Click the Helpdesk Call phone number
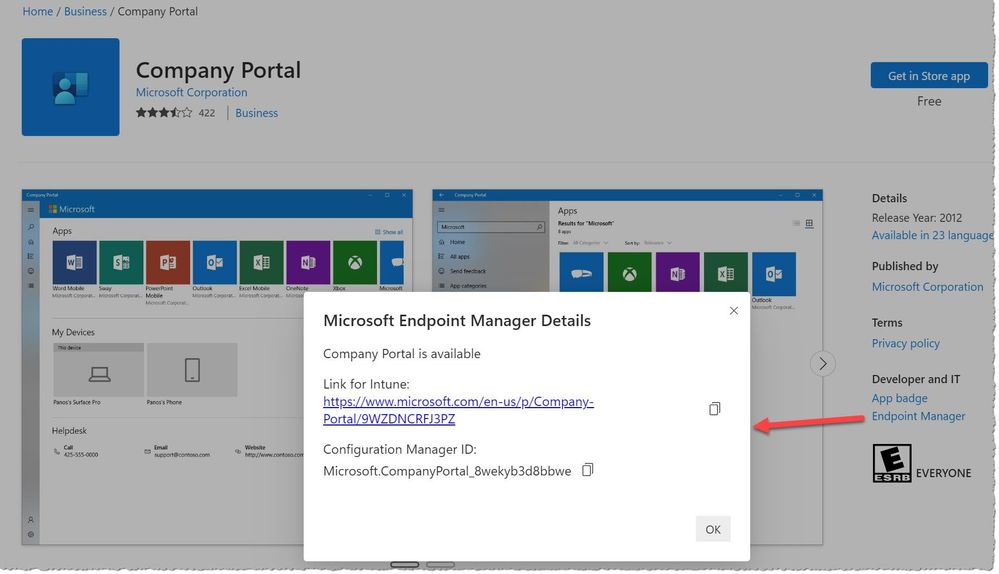This screenshot has width=999, height=574. tap(81, 455)
